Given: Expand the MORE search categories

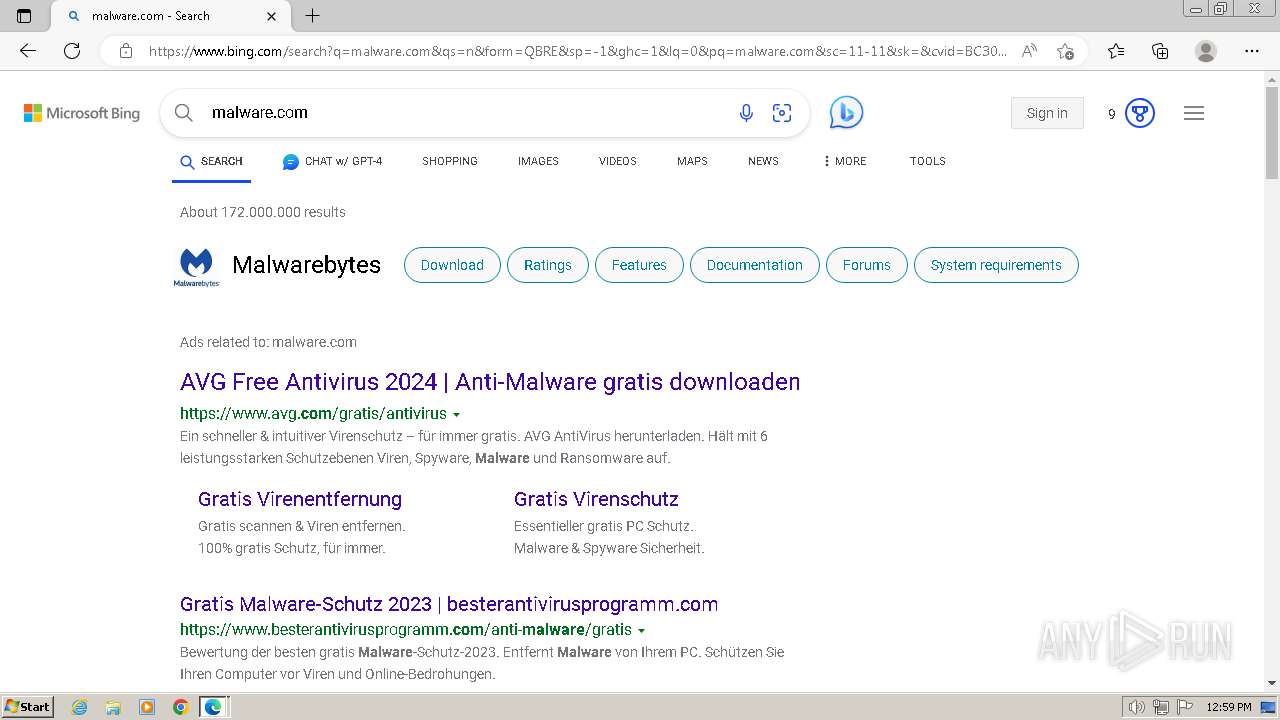Looking at the screenshot, I should pos(845,161).
